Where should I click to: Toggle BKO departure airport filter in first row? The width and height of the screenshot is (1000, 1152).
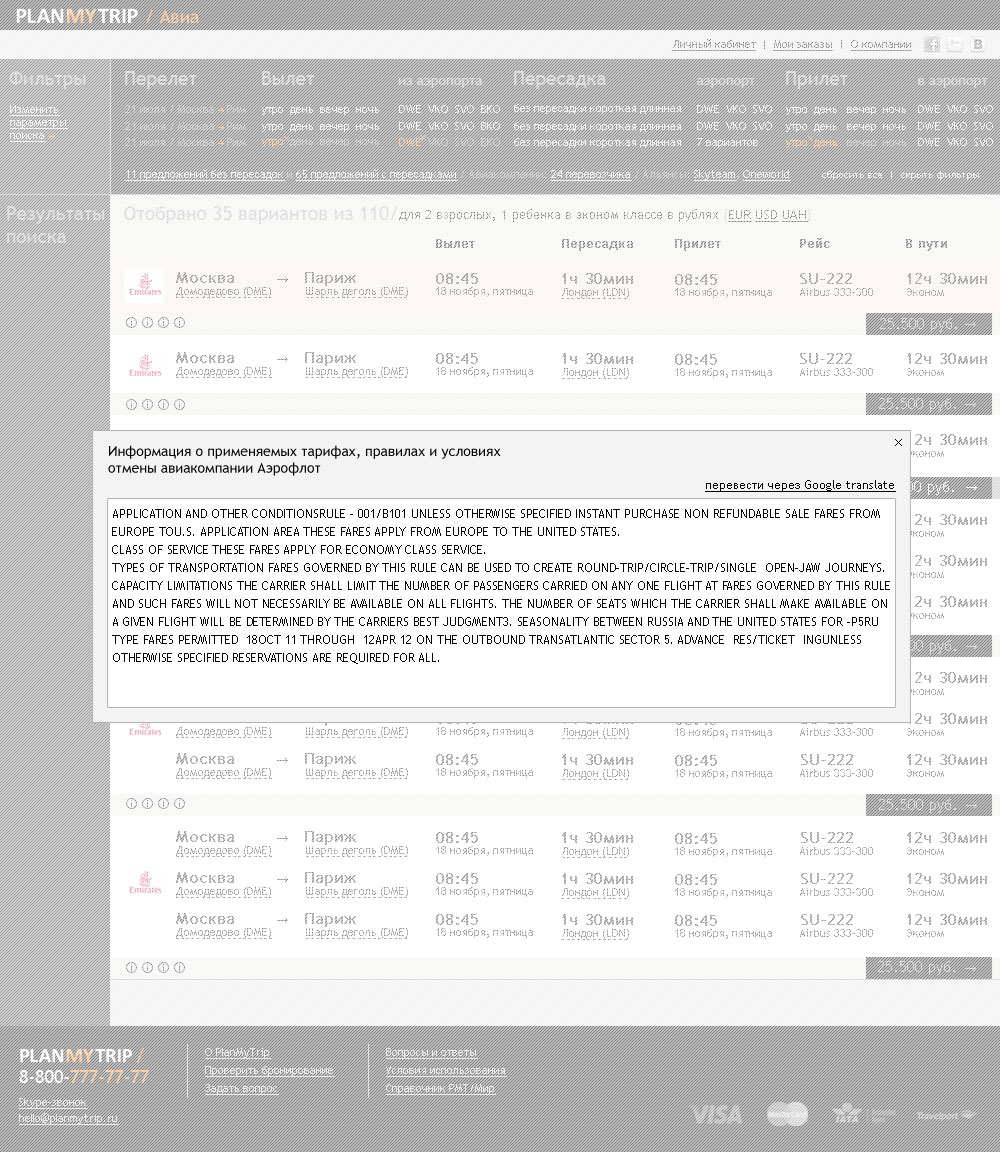490,109
